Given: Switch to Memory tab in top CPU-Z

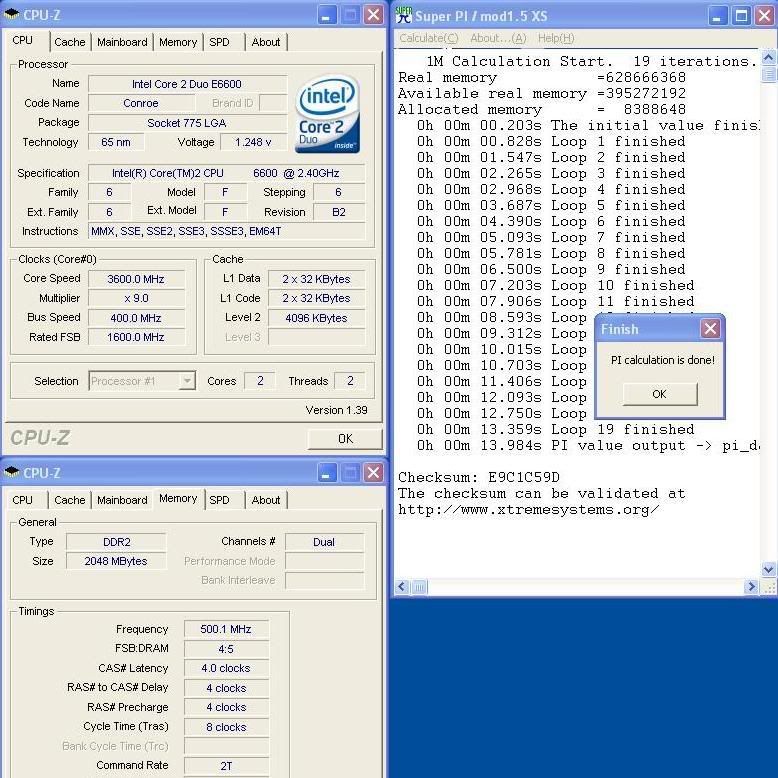Looking at the screenshot, I should coord(178,42).
